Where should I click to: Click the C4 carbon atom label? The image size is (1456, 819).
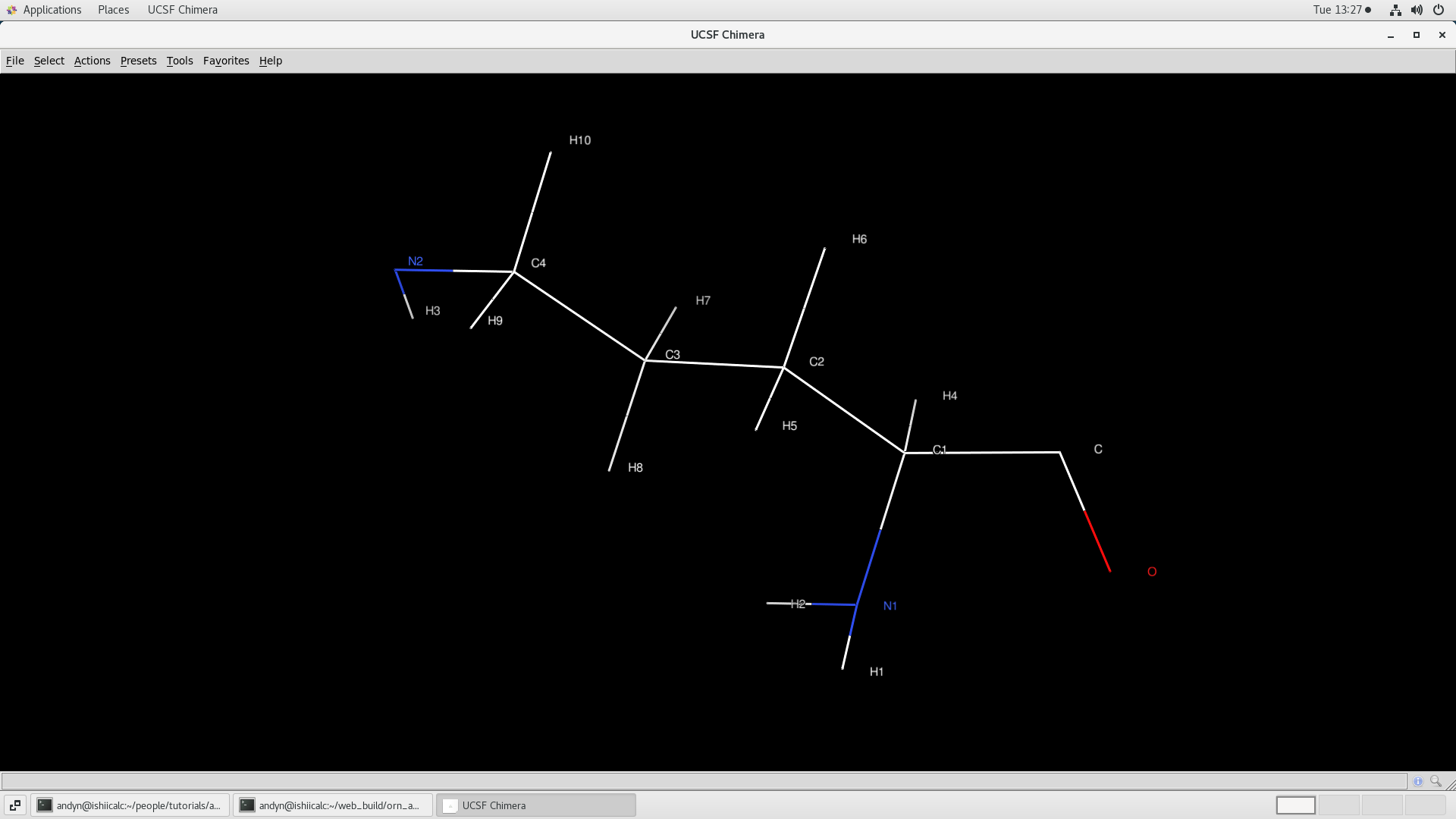pyautogui.click(x=538, y=263)
